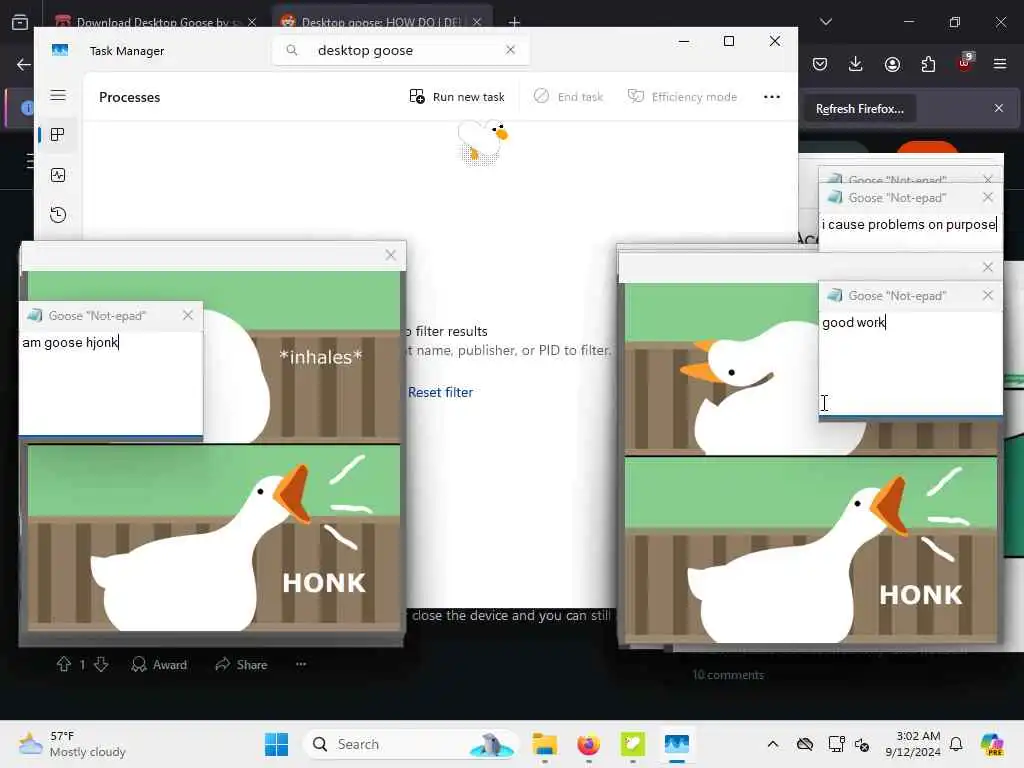1024x768 pixels.
Task: Open the Windows Start menu
Action: [276, 744]
